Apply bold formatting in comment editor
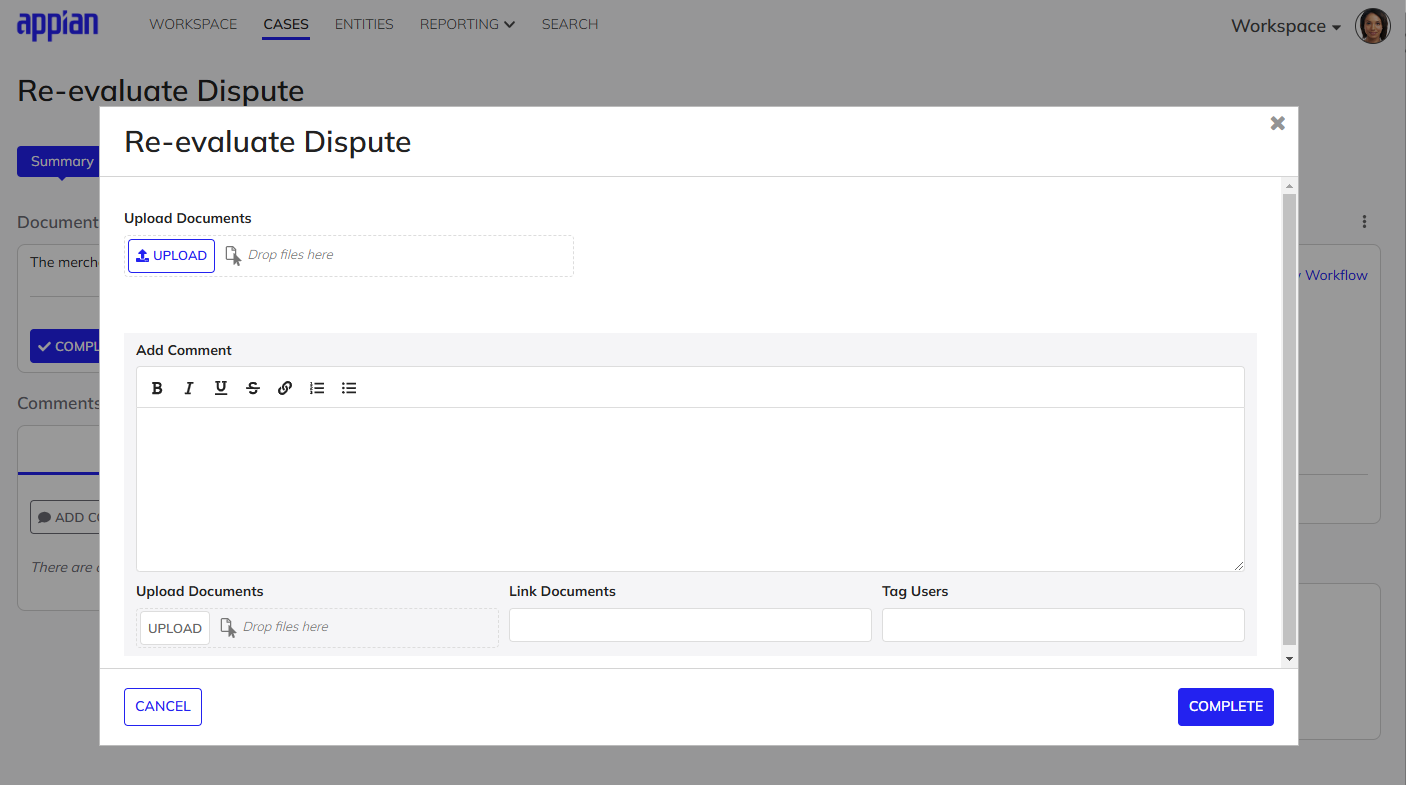1406x785 pixels. click(157, 388)
